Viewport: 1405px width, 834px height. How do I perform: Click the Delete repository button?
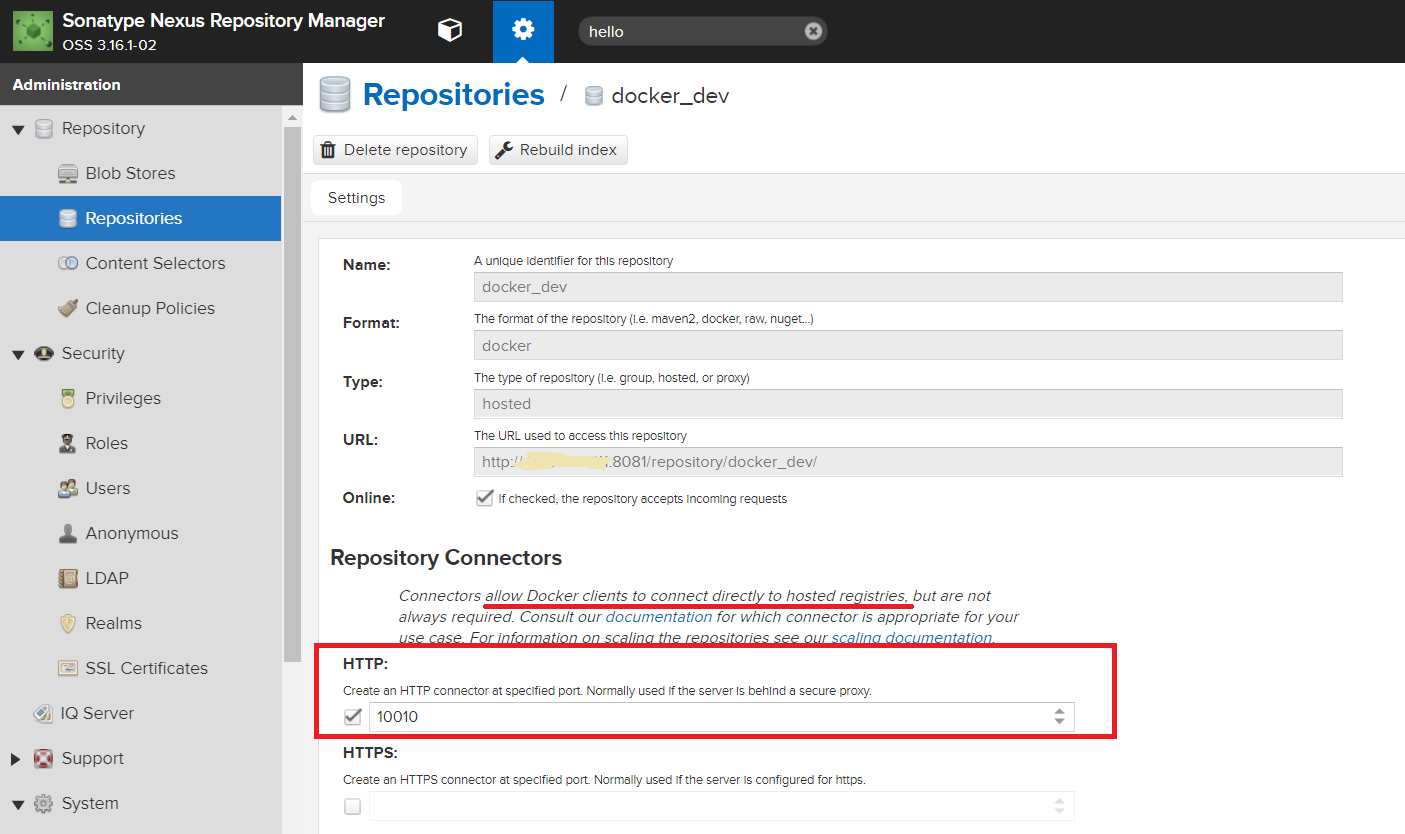point(395,150)
